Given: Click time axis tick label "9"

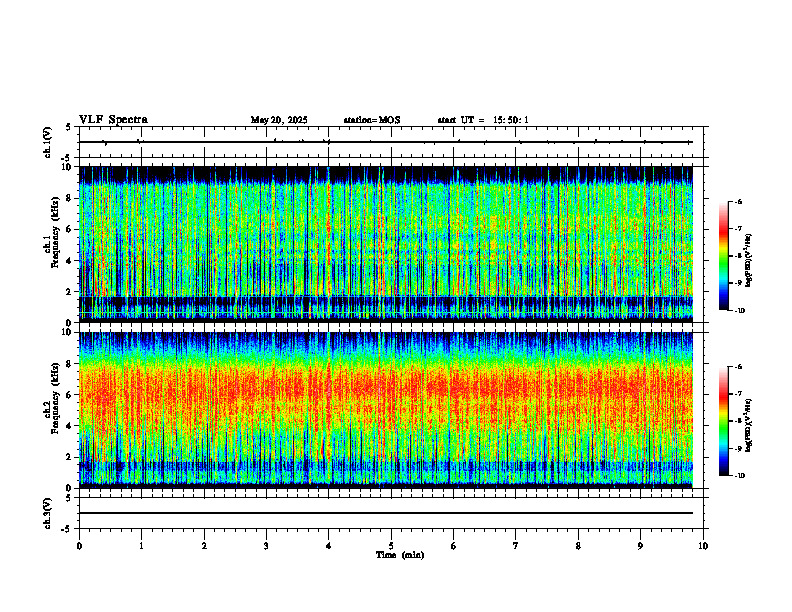Looking at the screenshot, I should tap(640, 546).
